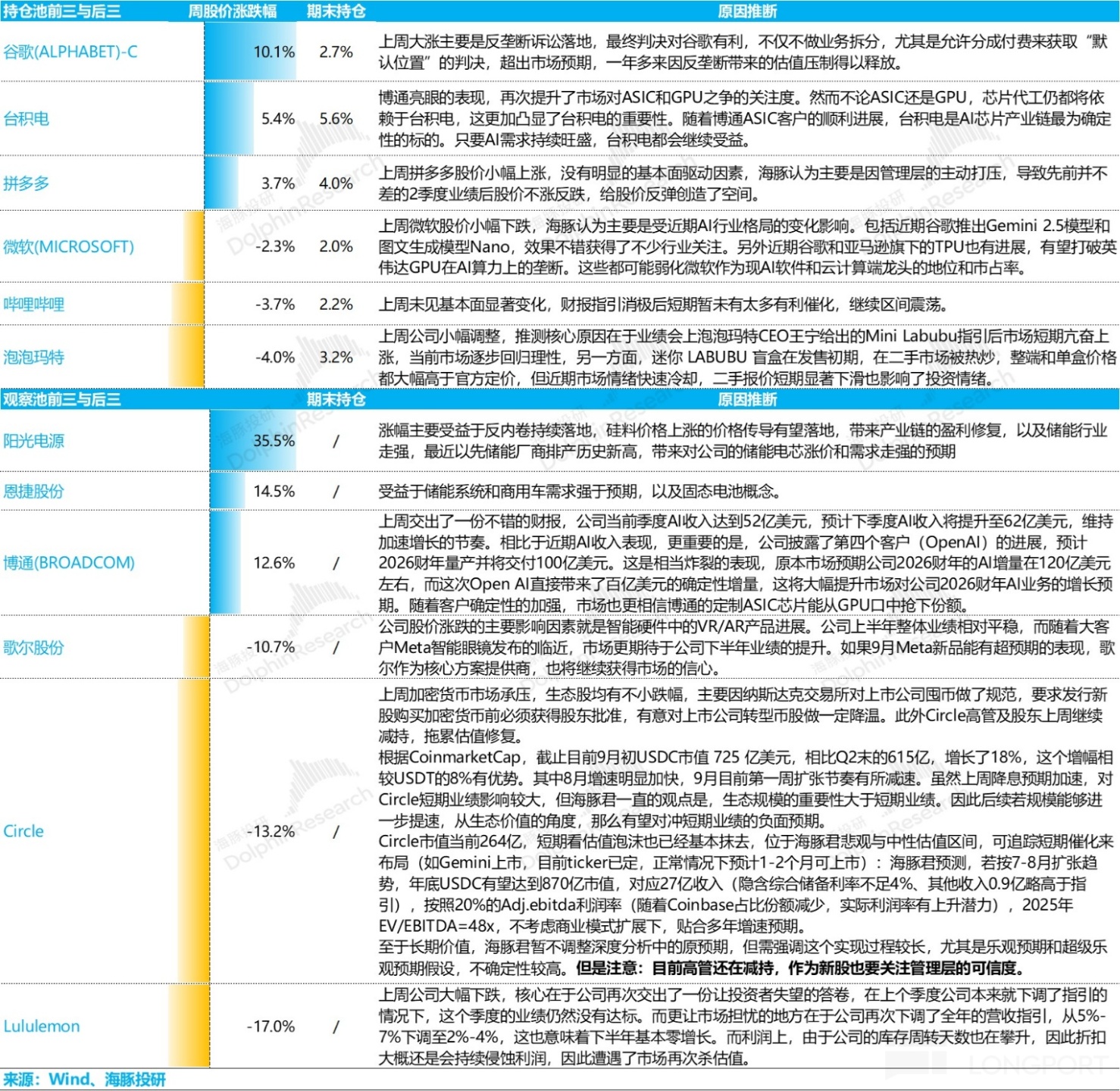Select the 5.4% weekly change for 台积电
Viewport: 1120px width, 1091px height.
coord(278,118)
